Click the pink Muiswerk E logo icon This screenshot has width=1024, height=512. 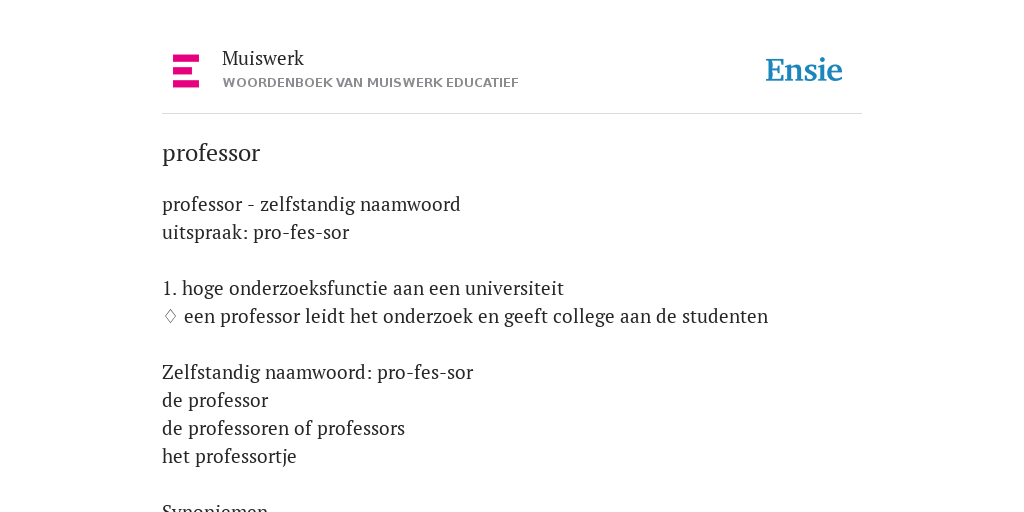pyautogui.click(x=186, y=71)
